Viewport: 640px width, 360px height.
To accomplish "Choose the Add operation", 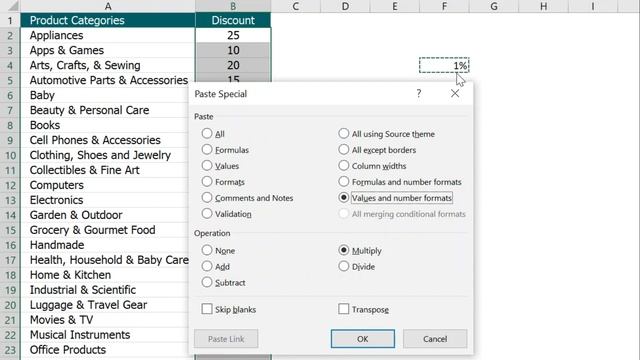I will click(x=216, y=266).
